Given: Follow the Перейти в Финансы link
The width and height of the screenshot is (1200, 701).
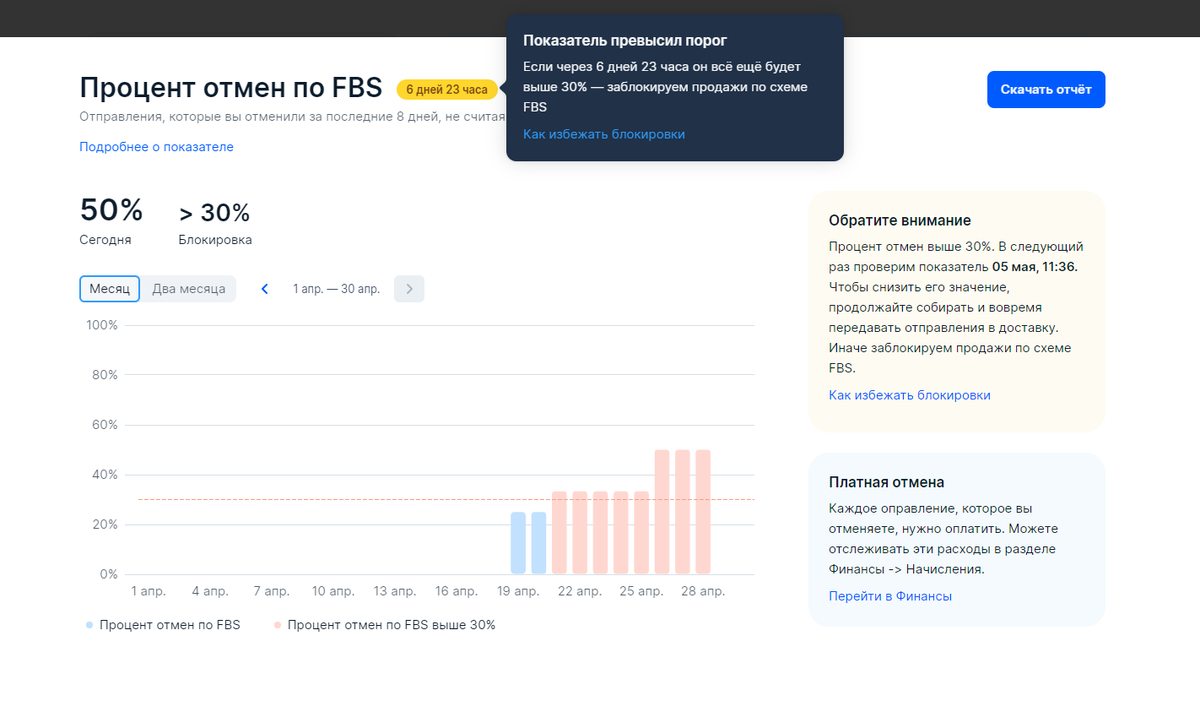Looking at the screenshot, I should 890,596.
